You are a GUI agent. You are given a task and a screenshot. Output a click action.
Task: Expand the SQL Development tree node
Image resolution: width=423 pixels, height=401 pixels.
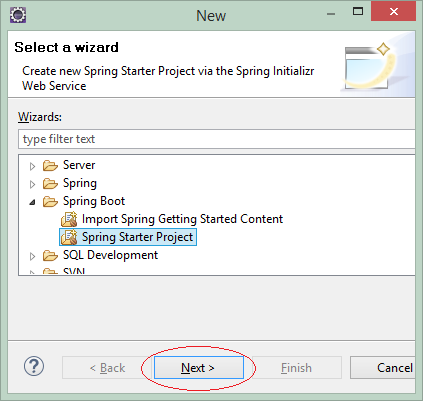32,256
